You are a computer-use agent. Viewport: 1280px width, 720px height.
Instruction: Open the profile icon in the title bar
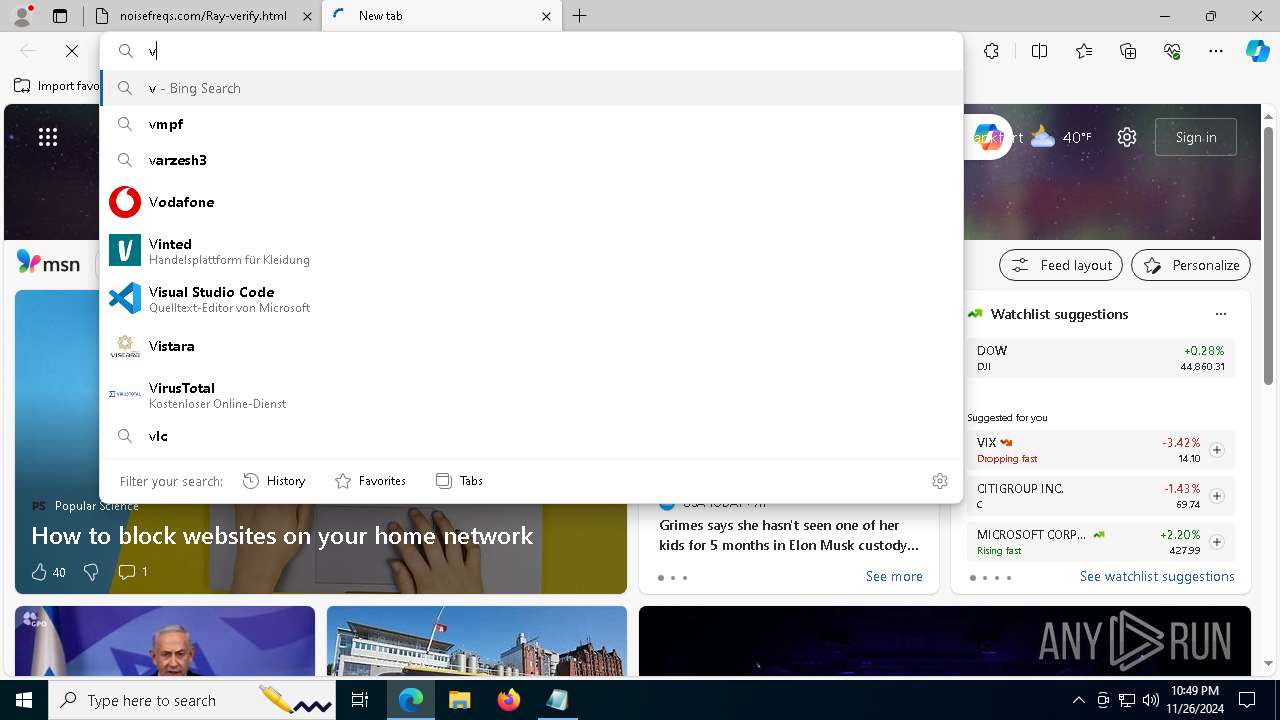click(x=23, y=16)
